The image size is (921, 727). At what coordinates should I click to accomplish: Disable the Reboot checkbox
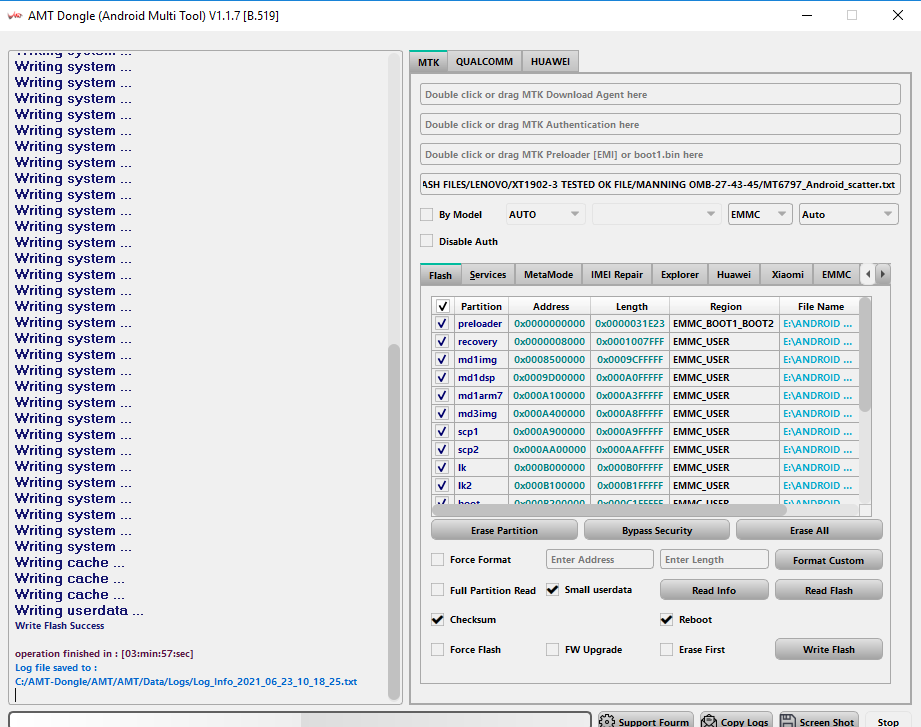point(667,620)
